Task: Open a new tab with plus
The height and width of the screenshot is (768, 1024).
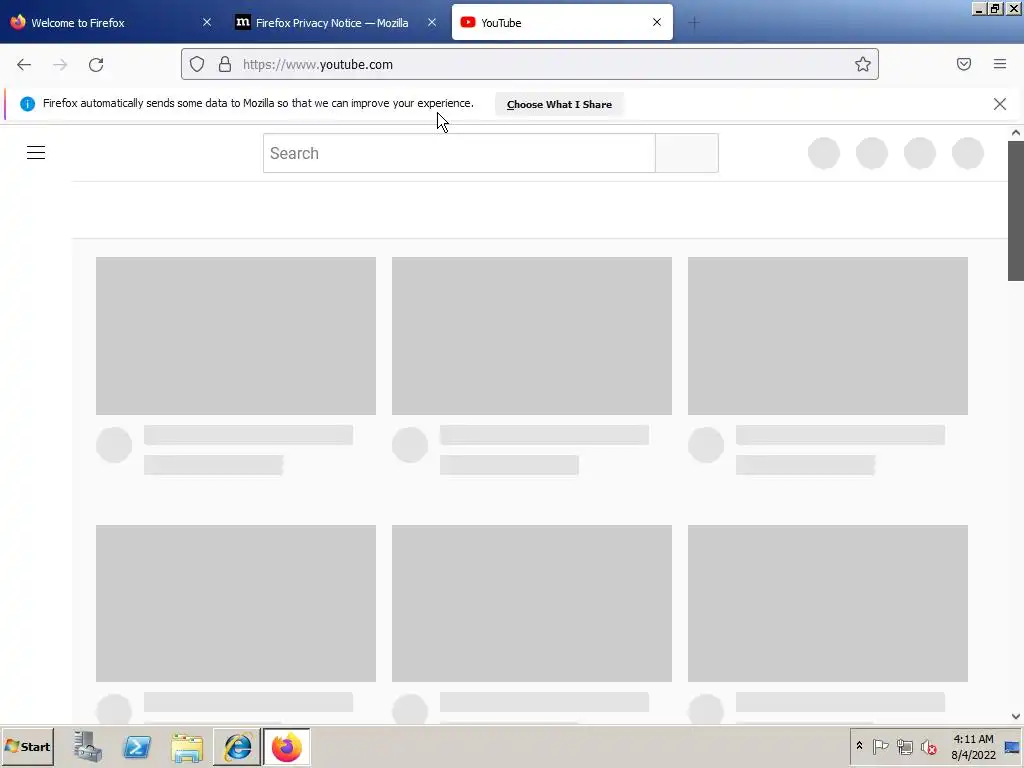Action: pos(694,23)
